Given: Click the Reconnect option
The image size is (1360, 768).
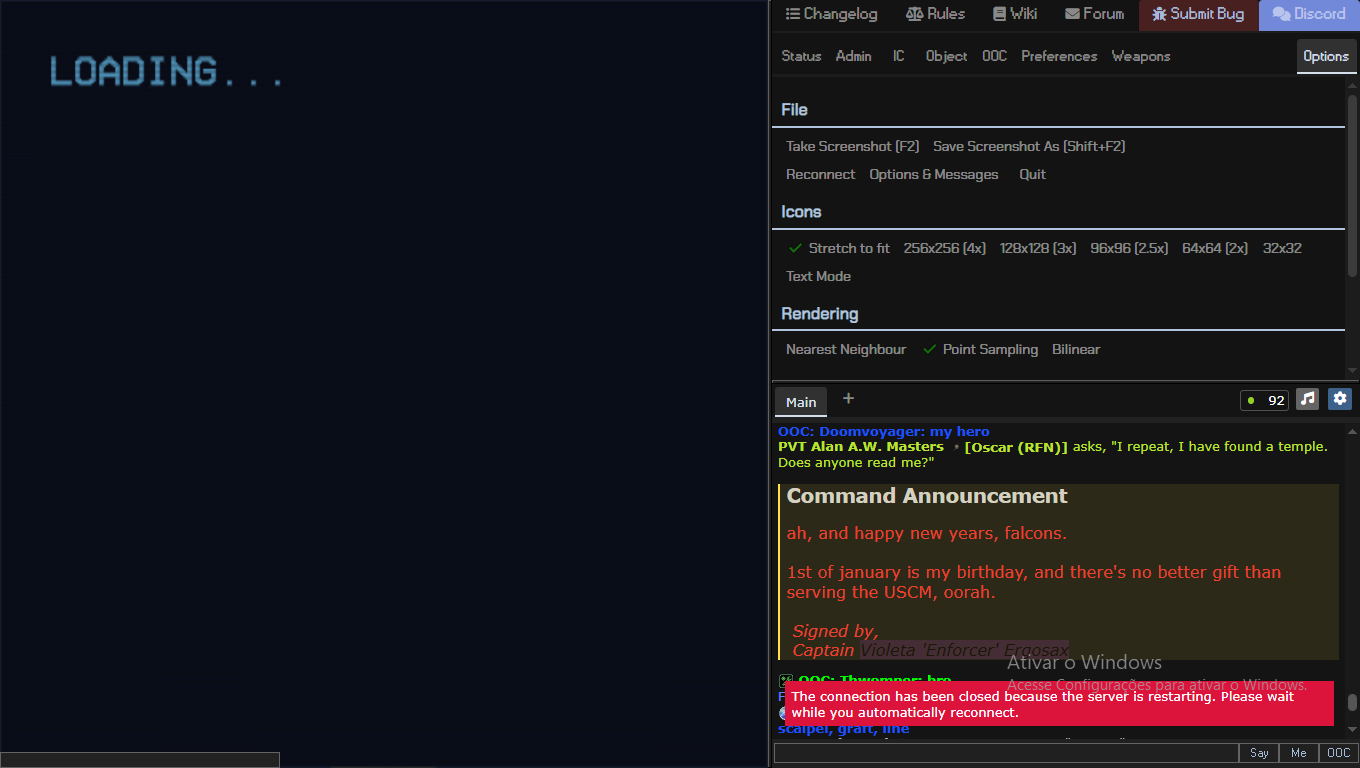Looking at the screenshot, I should coord(820,174).
